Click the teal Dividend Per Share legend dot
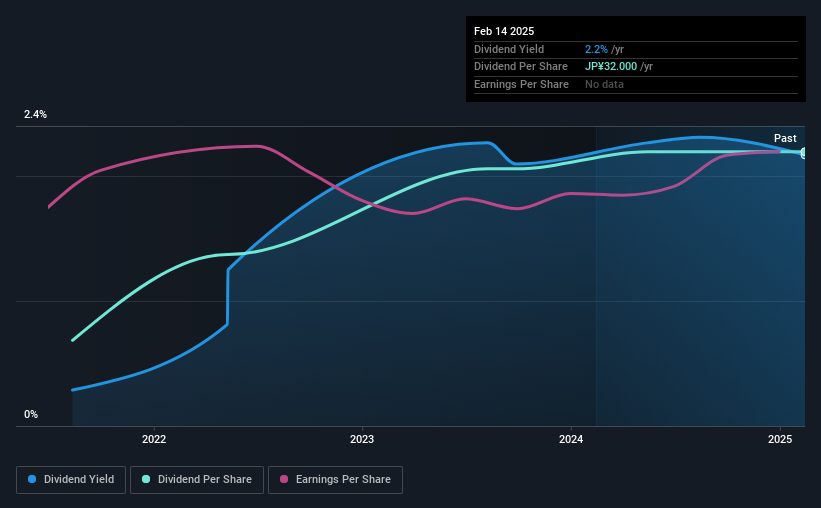Screen dimensions: 821x508 pos(146,479)
